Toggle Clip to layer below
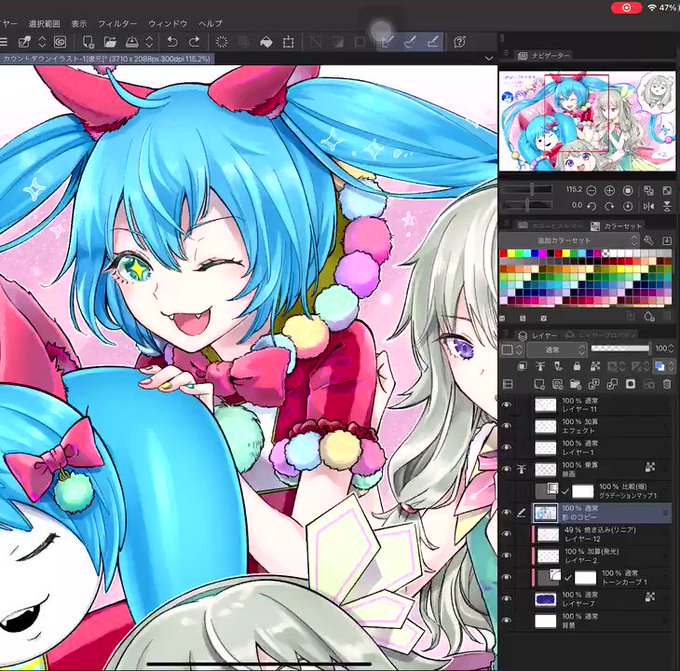This screenshot has width=680, height=671. point(522,367)
